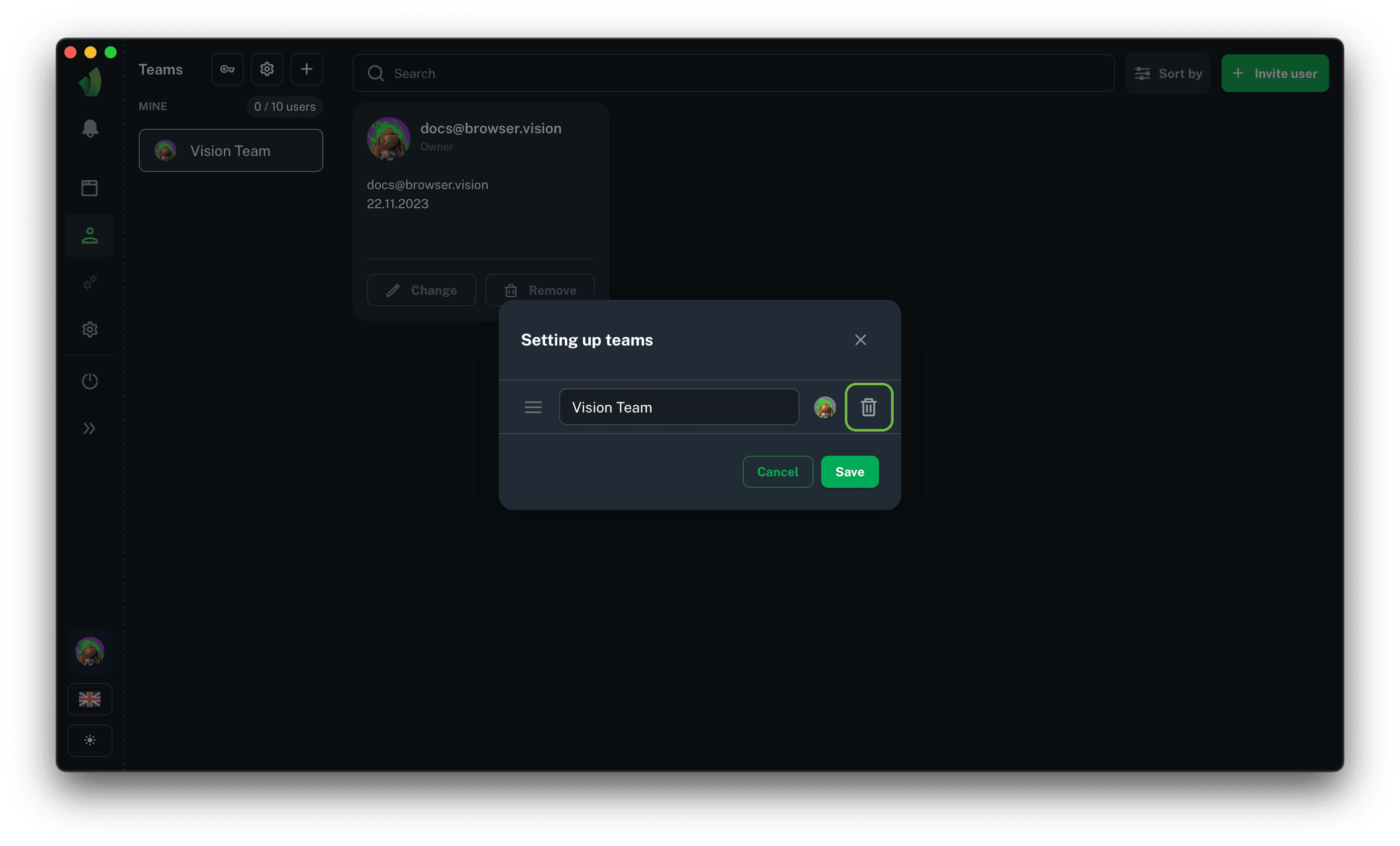Open the browser profiles window icon
Screen dimensions: 1400x846
coord(90,188)
